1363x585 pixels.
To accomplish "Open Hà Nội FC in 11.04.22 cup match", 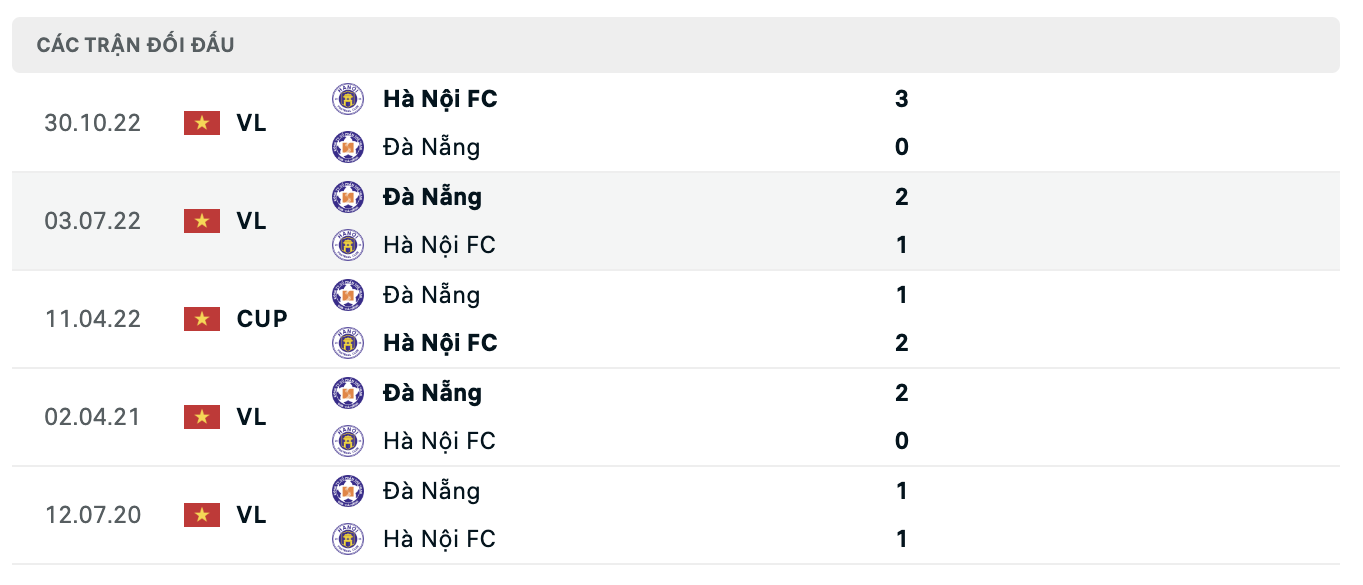I will [440, 343].
